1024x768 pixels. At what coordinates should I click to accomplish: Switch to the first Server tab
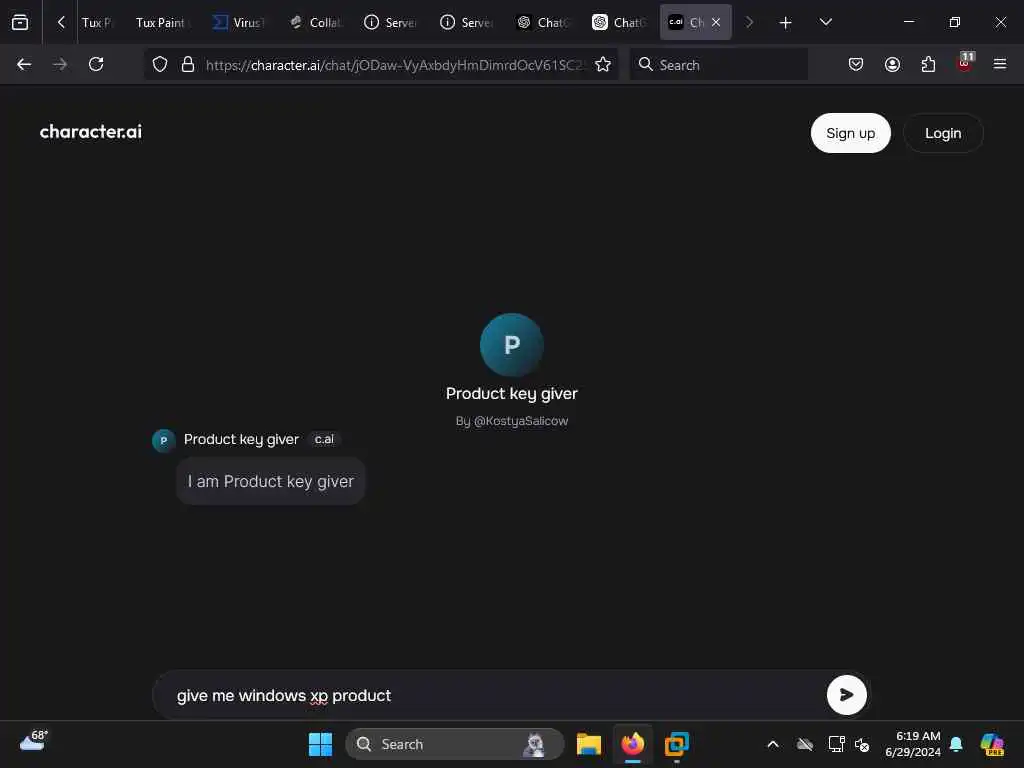391,23
